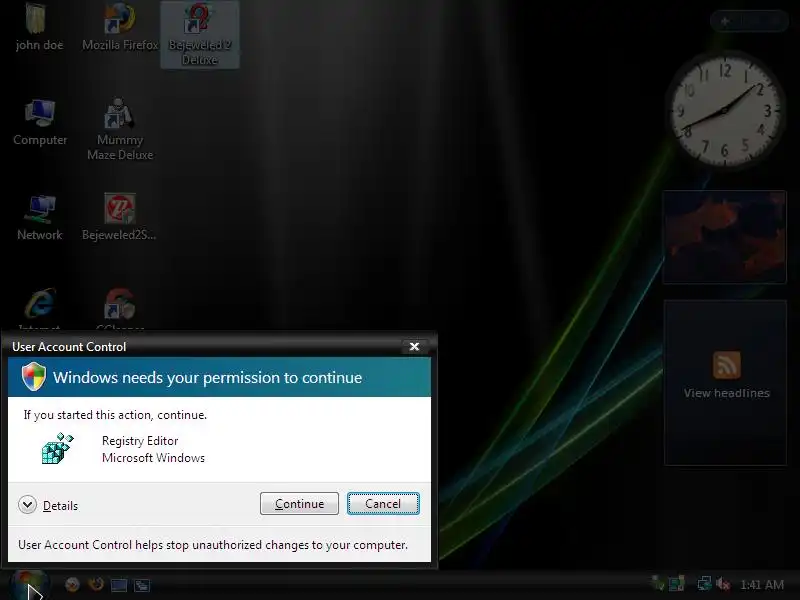Click the UAC security shield icon
This screenshot has height=600, width=800.
tap(34, 377)
